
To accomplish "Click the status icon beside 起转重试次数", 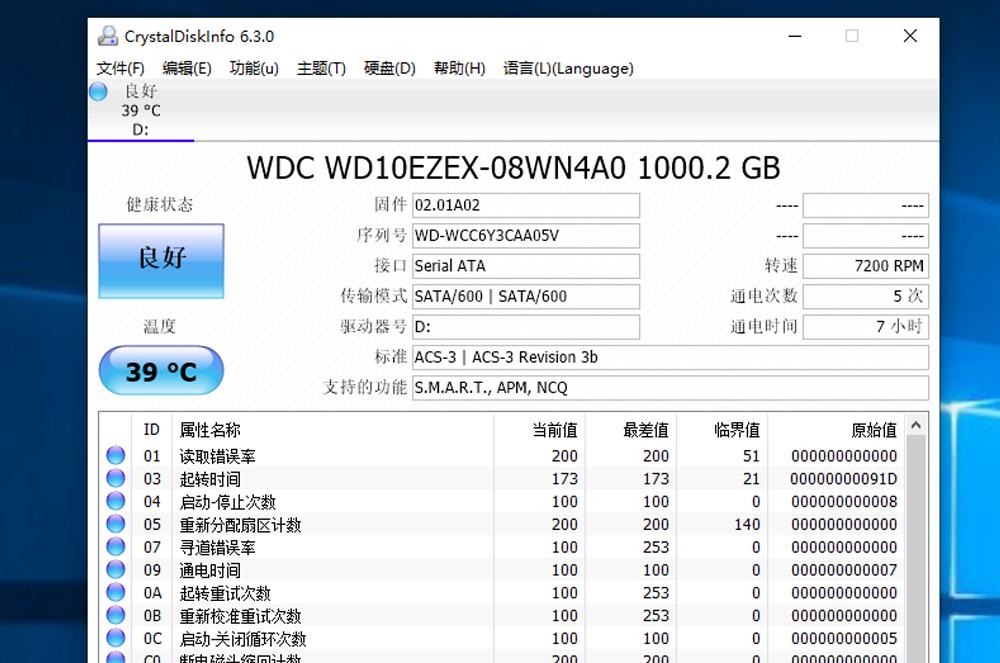I will click(115, 592).
